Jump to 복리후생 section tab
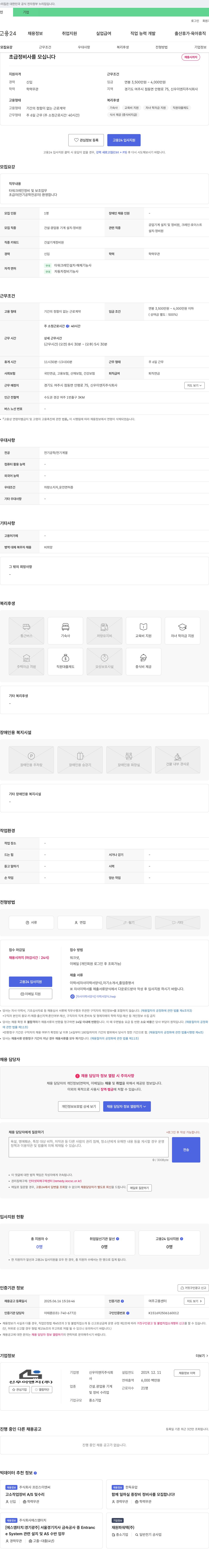Image resolution: width=209 pixels, height=1568 pixels. click(123, 47)
